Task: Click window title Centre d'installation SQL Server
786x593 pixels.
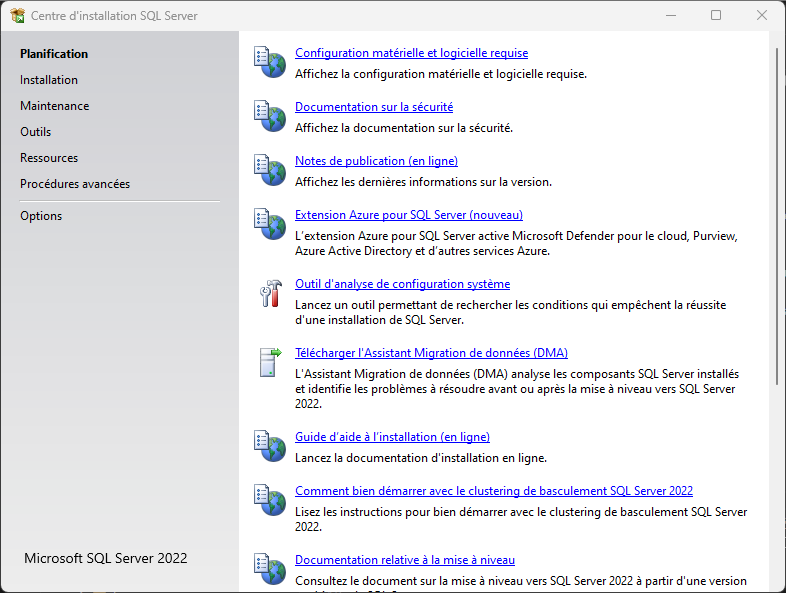Action: pos(114,16)
